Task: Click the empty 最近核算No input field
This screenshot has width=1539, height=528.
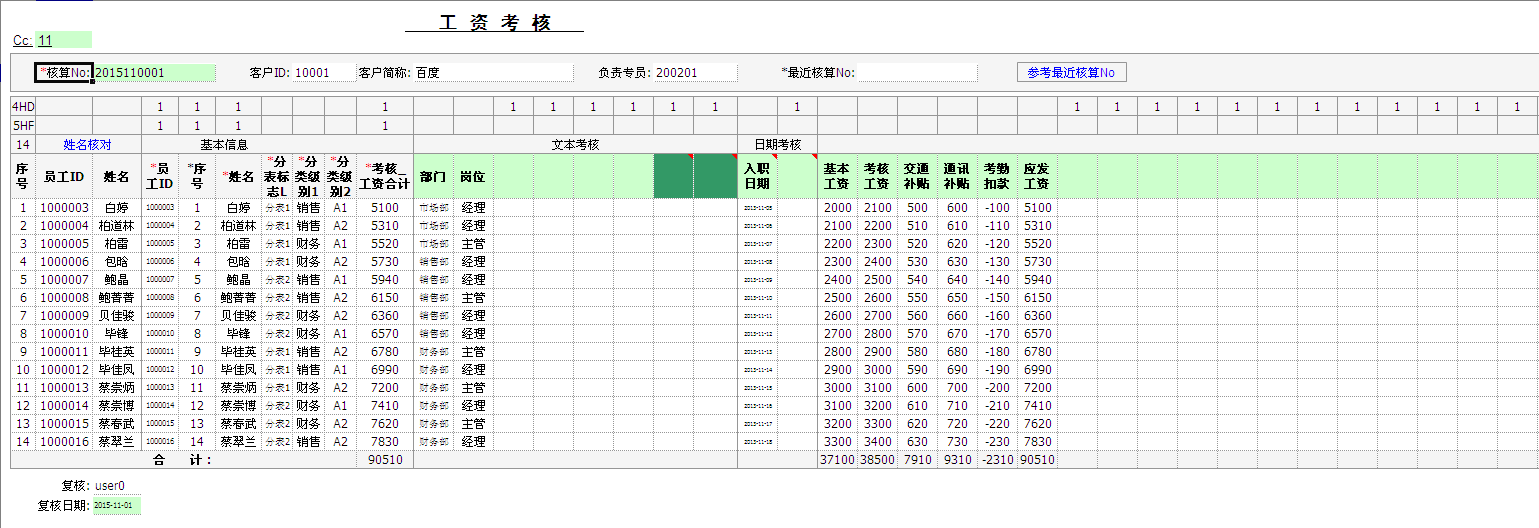Action: (x=916, y=73)
